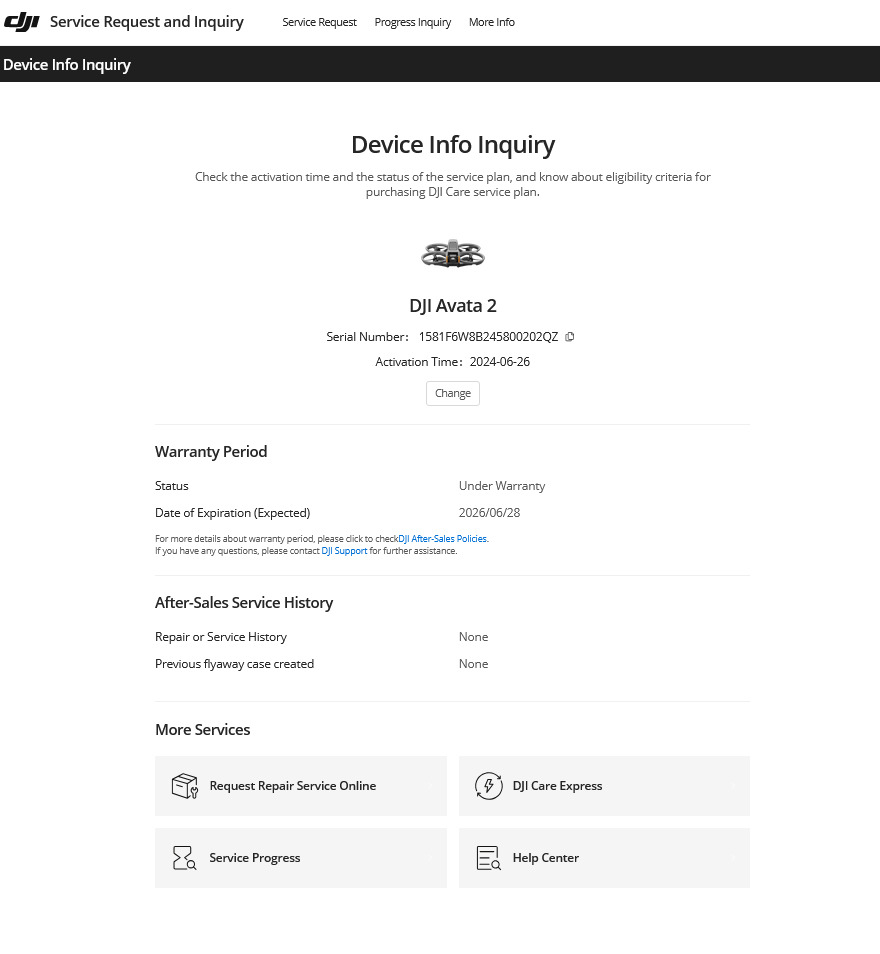Click the Help Center document search icon
This screenshot has height=954, width=880.
tap(489, 857)
